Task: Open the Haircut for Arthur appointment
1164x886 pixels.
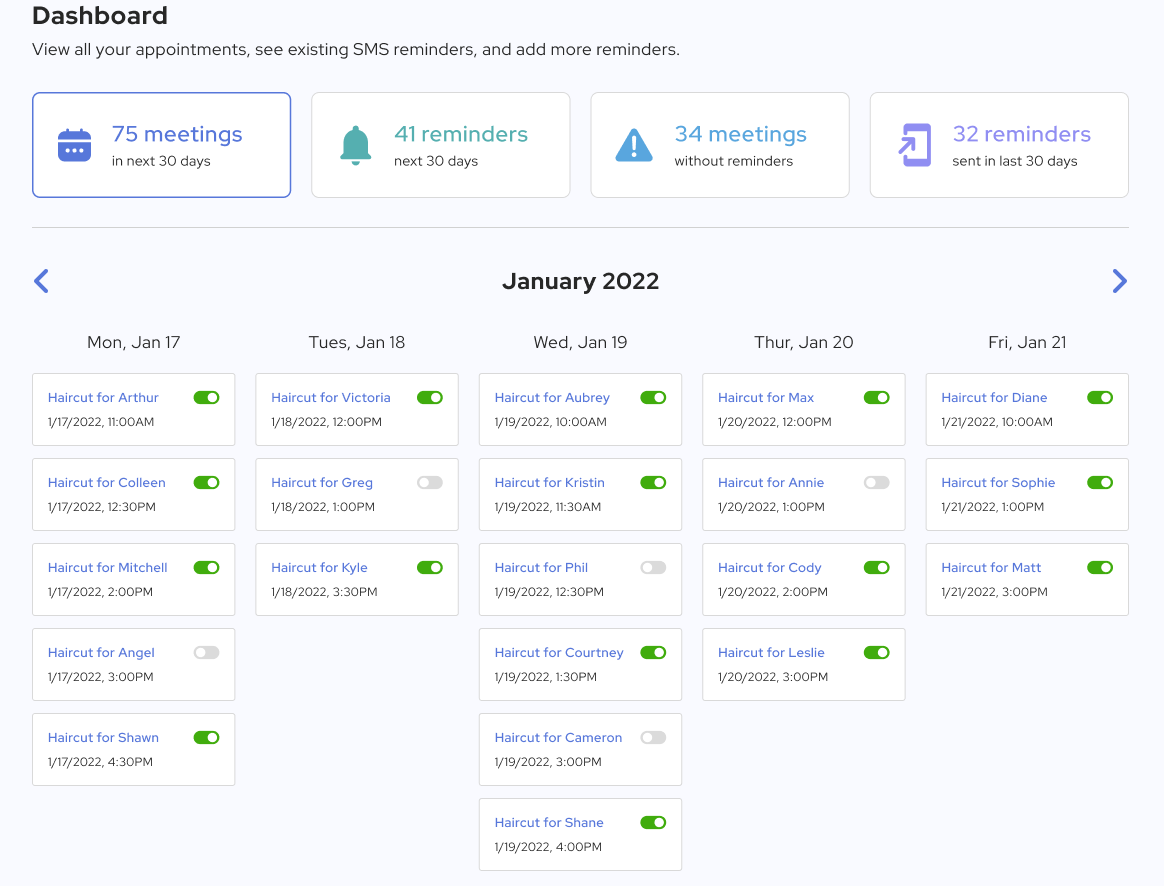Action: pyautogui.click(x=103, y=398)
